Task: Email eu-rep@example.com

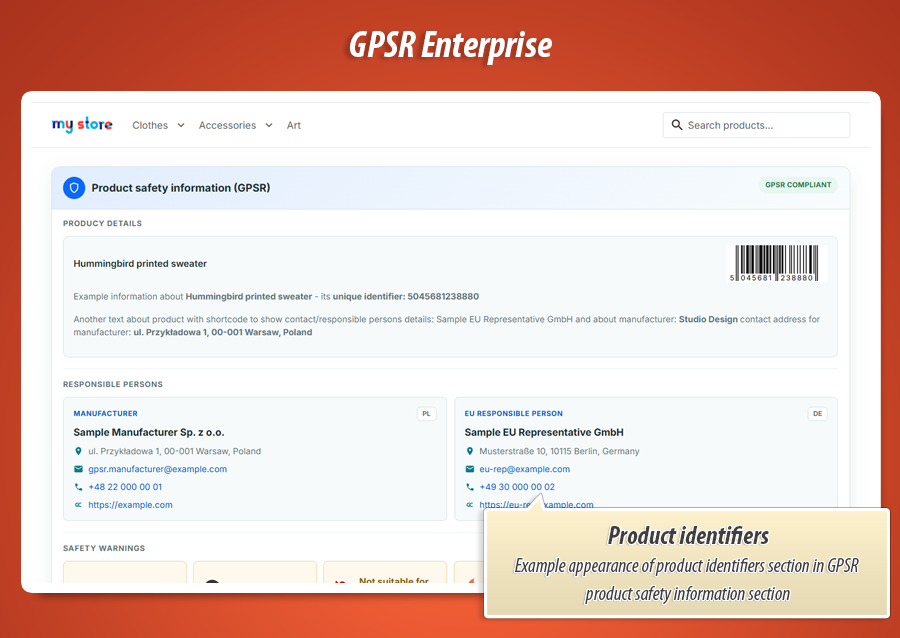Action: click(x=525, y=469)
